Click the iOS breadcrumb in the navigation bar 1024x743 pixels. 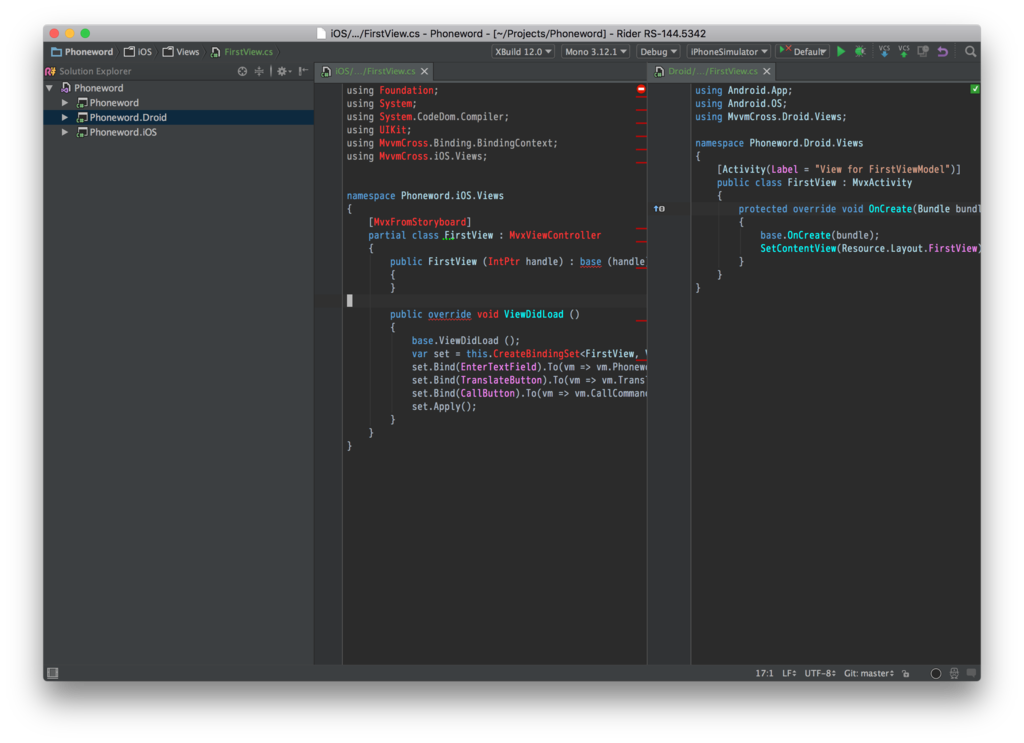point(138,52)
